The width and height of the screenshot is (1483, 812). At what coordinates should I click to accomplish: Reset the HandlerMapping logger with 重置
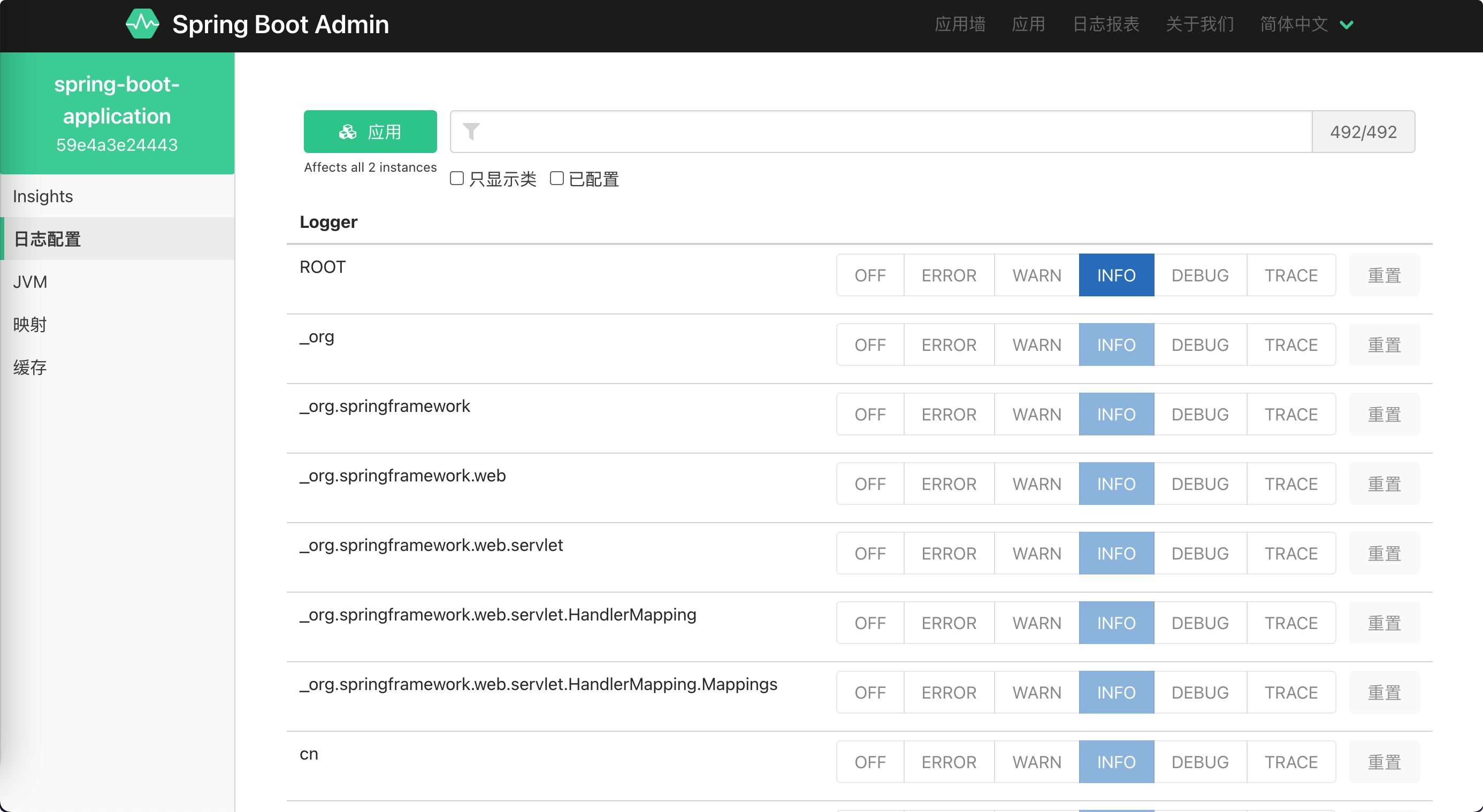coord(1384,623)
